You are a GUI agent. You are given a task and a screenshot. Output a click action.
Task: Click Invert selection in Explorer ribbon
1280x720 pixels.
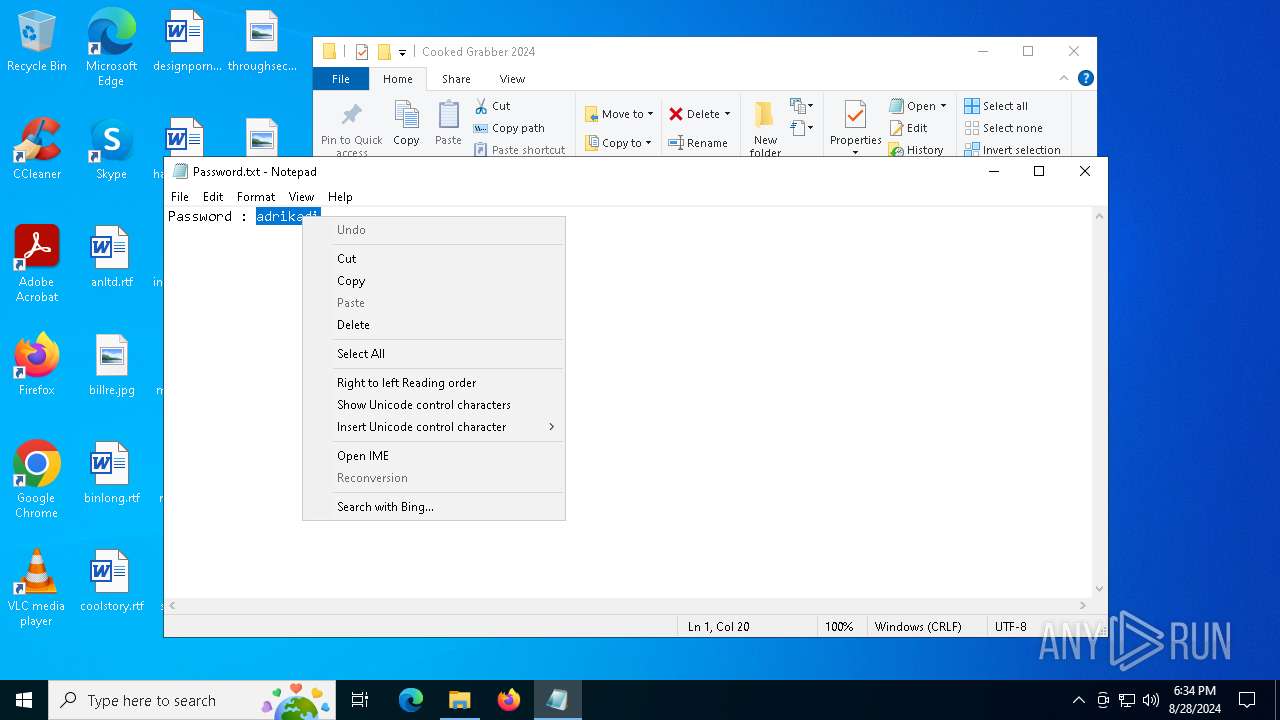tap(1012, 150)
